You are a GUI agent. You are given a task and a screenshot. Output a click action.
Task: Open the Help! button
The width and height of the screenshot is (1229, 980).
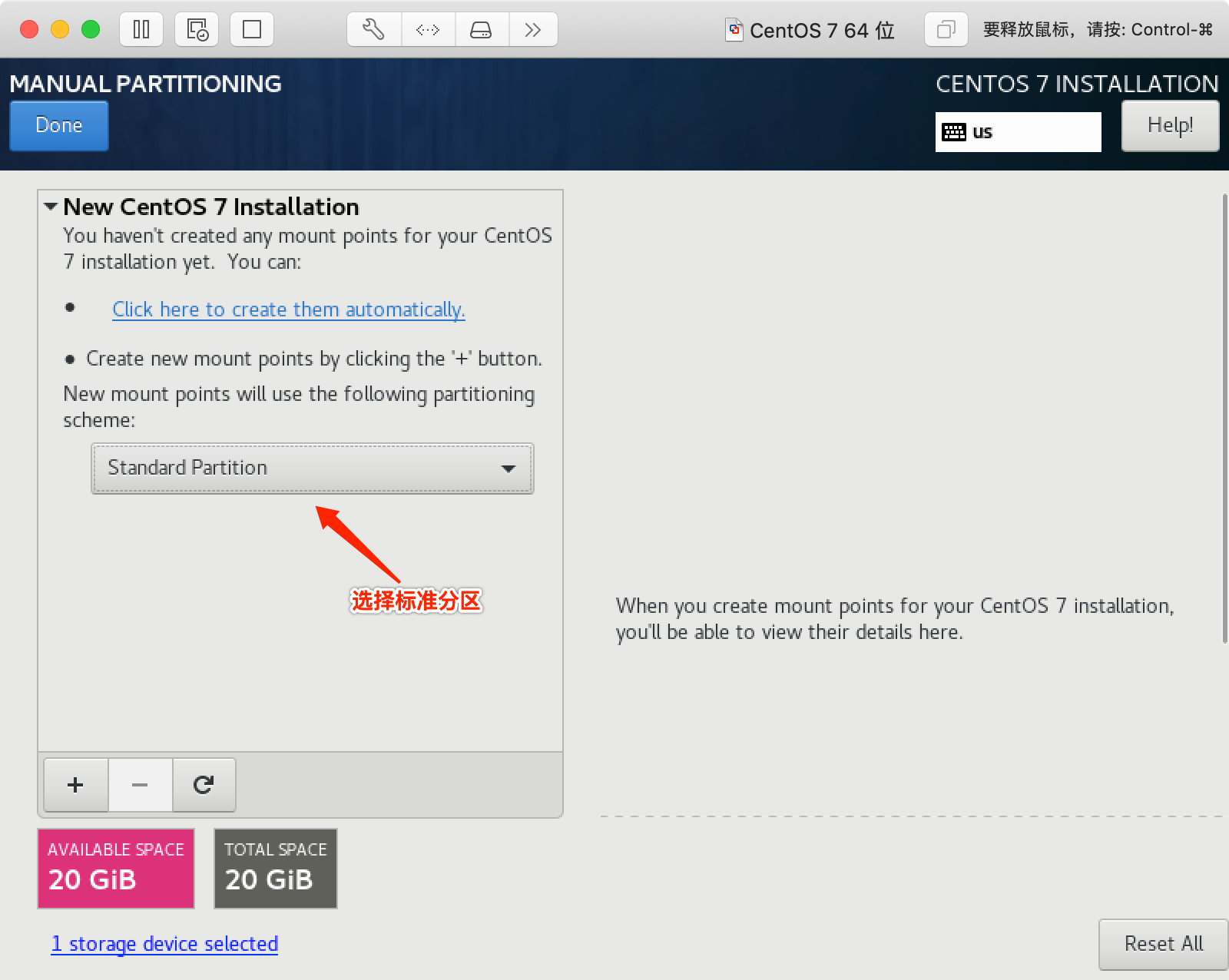coord(1170,126)
